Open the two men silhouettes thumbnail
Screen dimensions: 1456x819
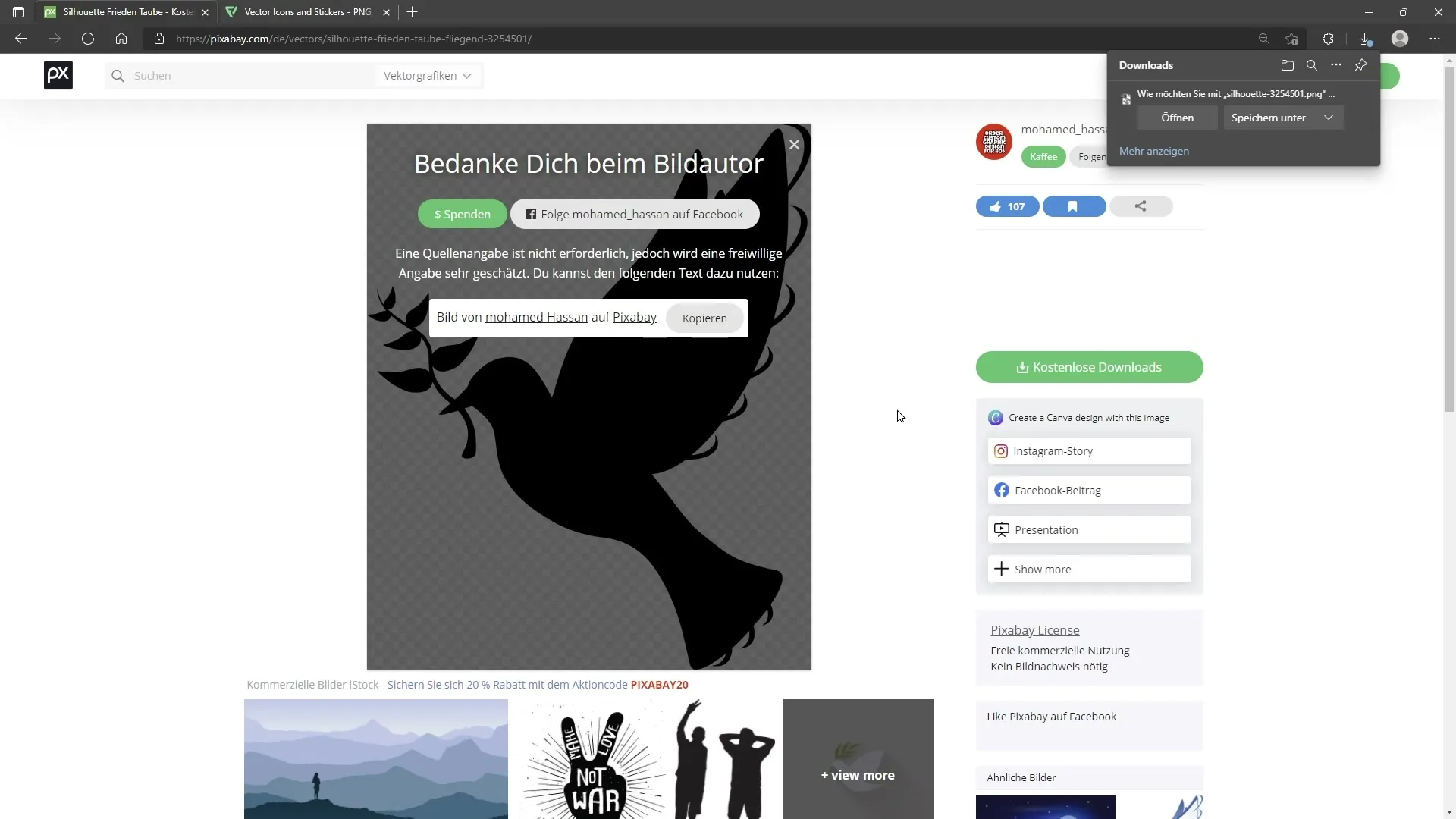tap(725, 759)
